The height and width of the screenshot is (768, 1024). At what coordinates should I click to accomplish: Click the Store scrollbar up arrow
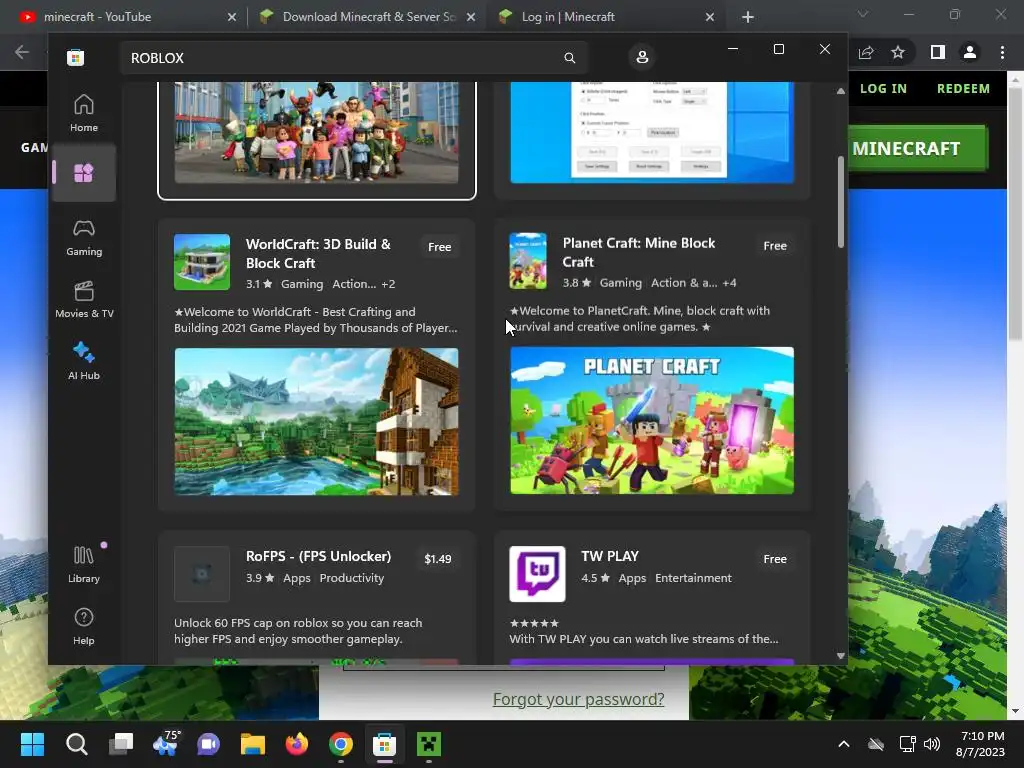(x=840, y=91)
